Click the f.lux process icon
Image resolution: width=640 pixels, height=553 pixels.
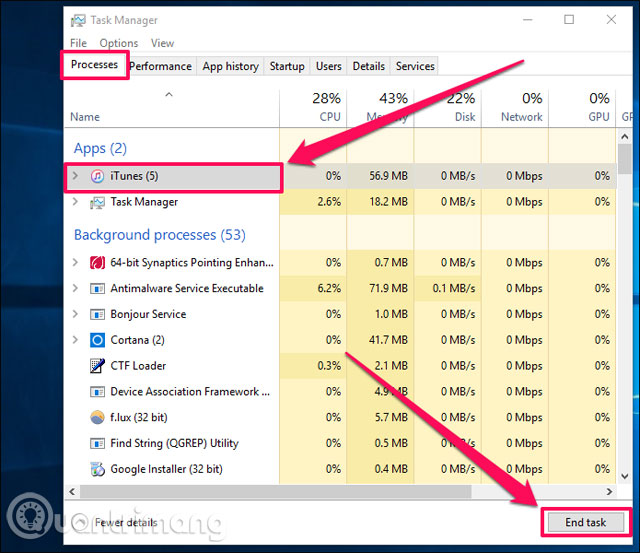pyautogui.click(x=97, y=418)
